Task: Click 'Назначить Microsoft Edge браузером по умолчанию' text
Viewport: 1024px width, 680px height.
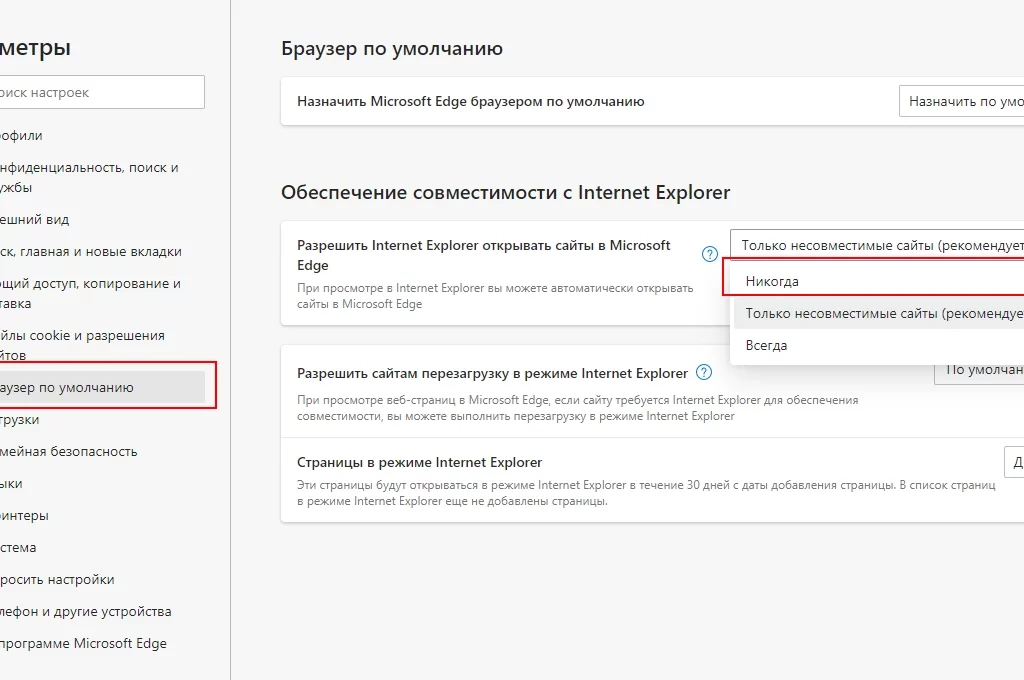Action: [470, 101]
